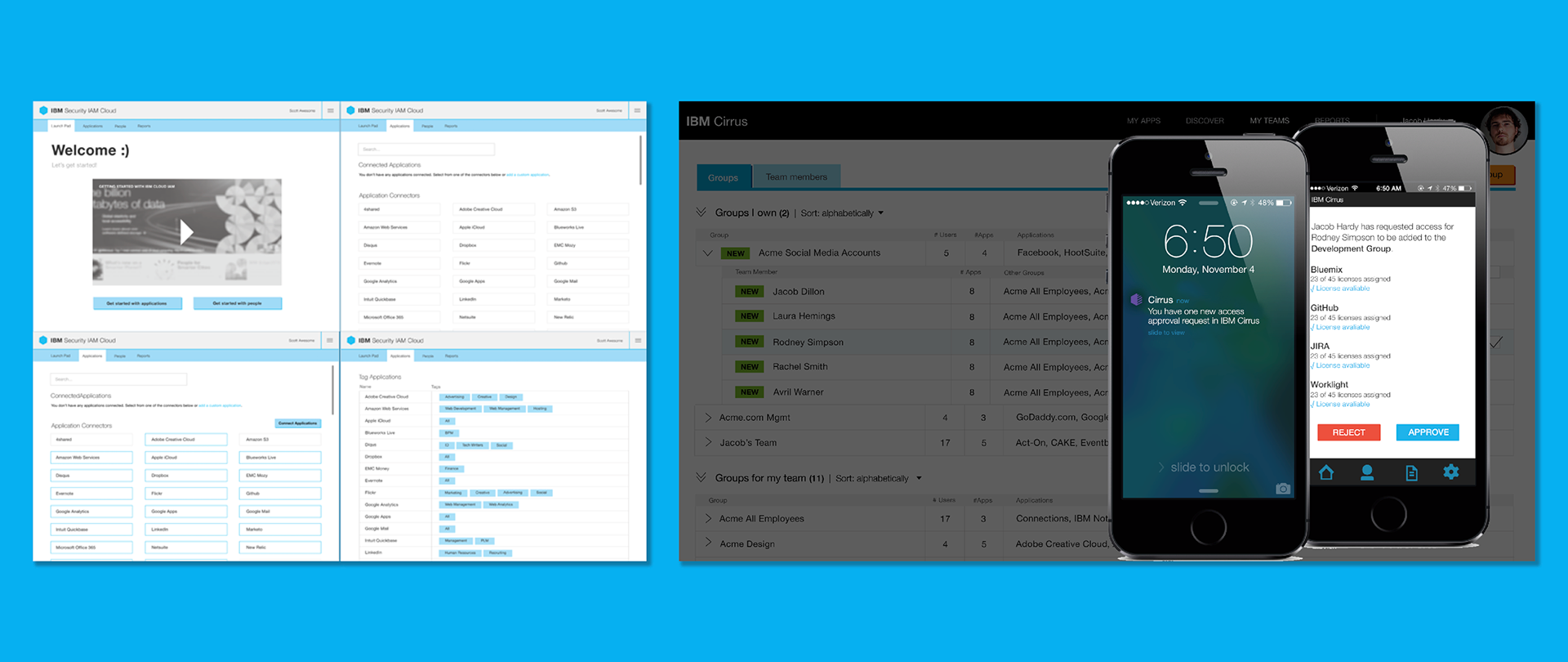The height and width of the screenshot is (662, 1568).
Task: Expand the Jacob's Team group row
Action: (x=708, y=443)
